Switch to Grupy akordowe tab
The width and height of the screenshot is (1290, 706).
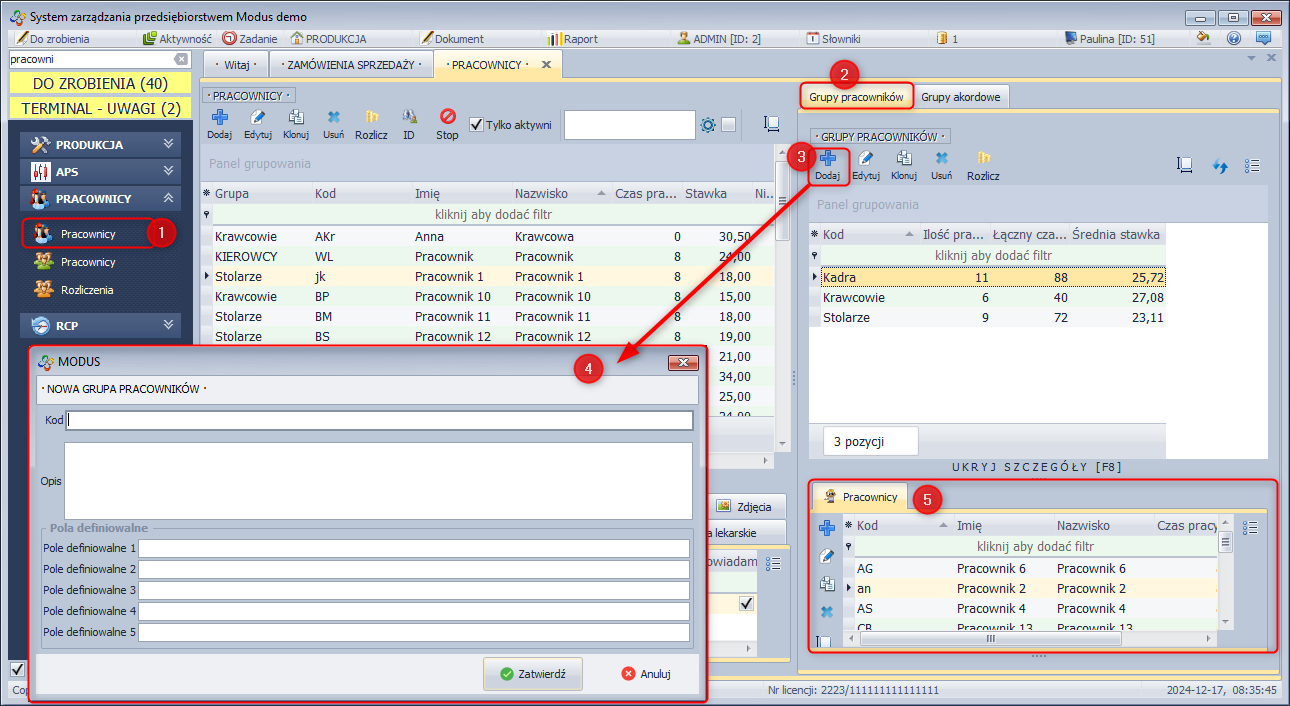coord(962,97)
